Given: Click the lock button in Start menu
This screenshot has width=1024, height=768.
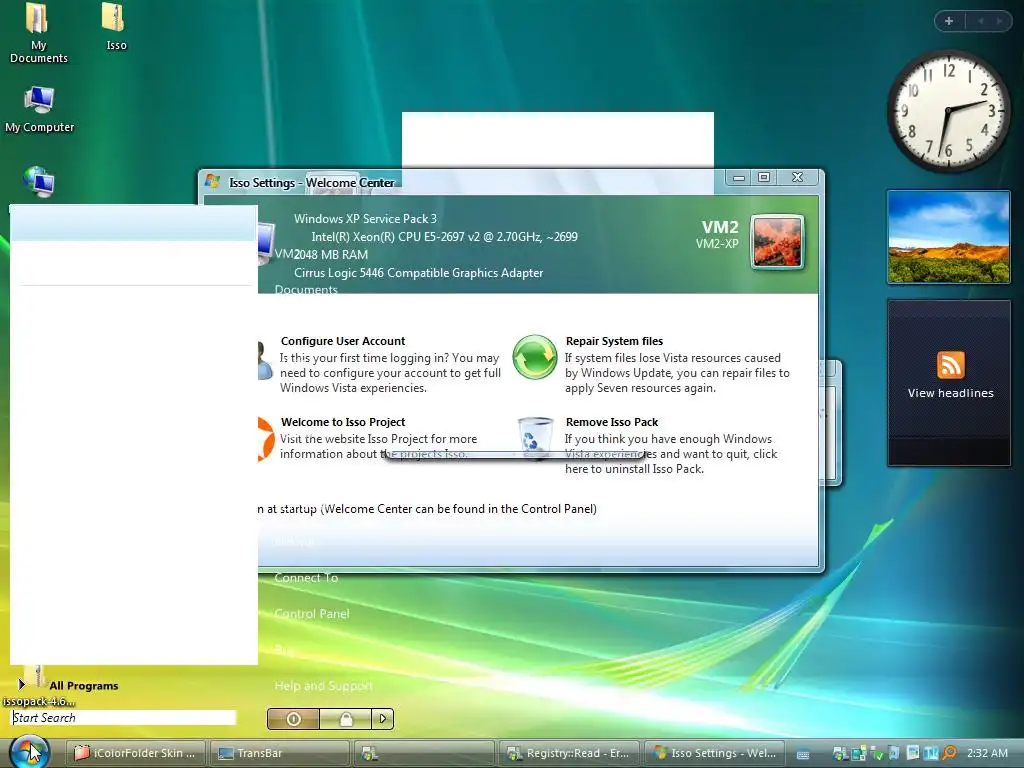Looking at the screenshot, I should [345, 719].
